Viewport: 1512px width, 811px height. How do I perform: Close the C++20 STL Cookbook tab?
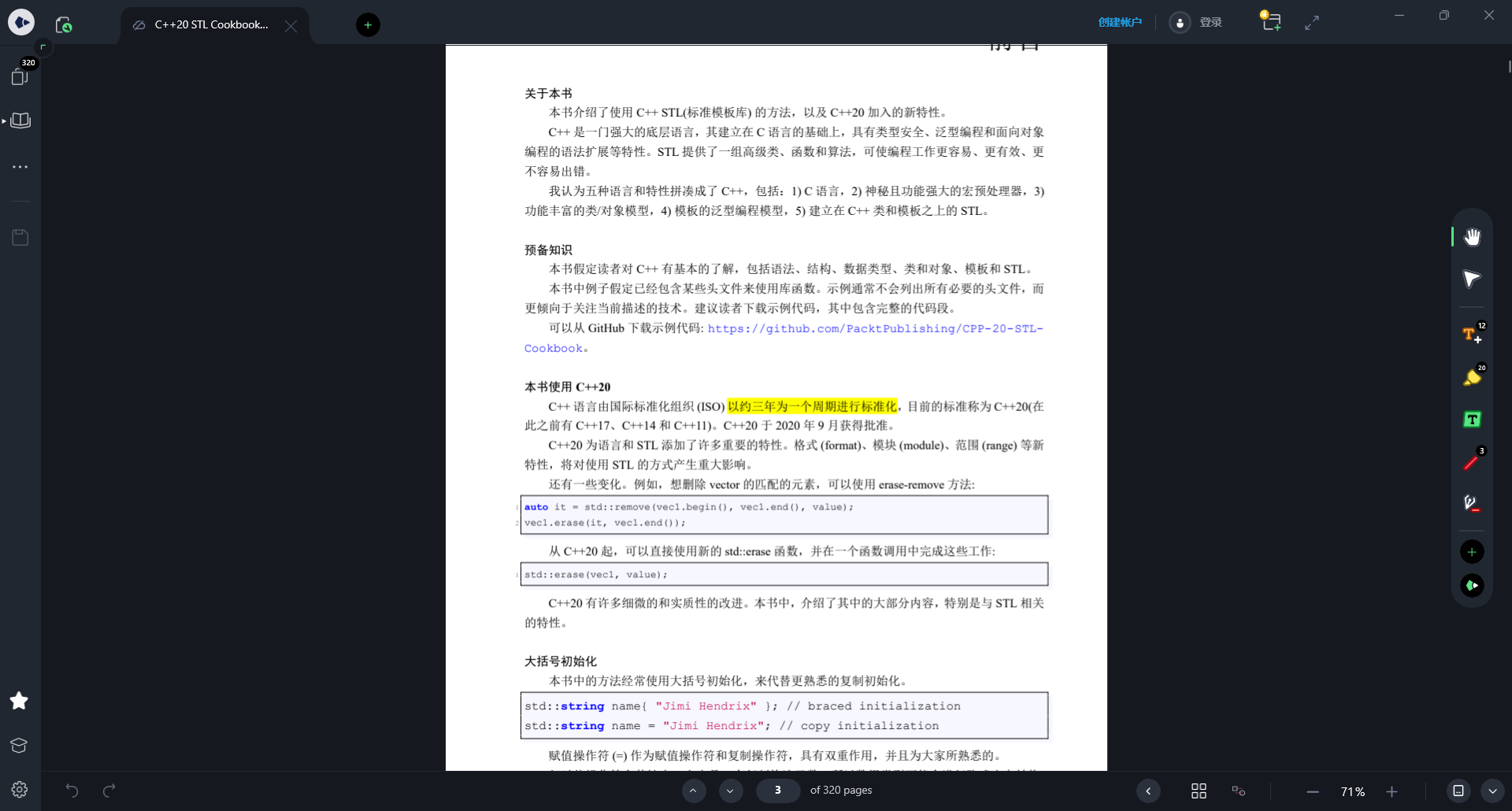291,25
